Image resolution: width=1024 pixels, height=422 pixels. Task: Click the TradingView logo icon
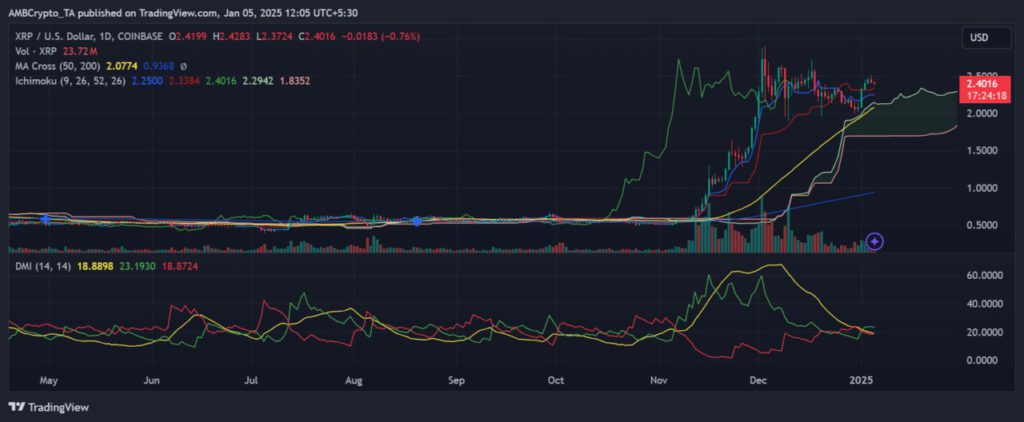tap(16, 406)
